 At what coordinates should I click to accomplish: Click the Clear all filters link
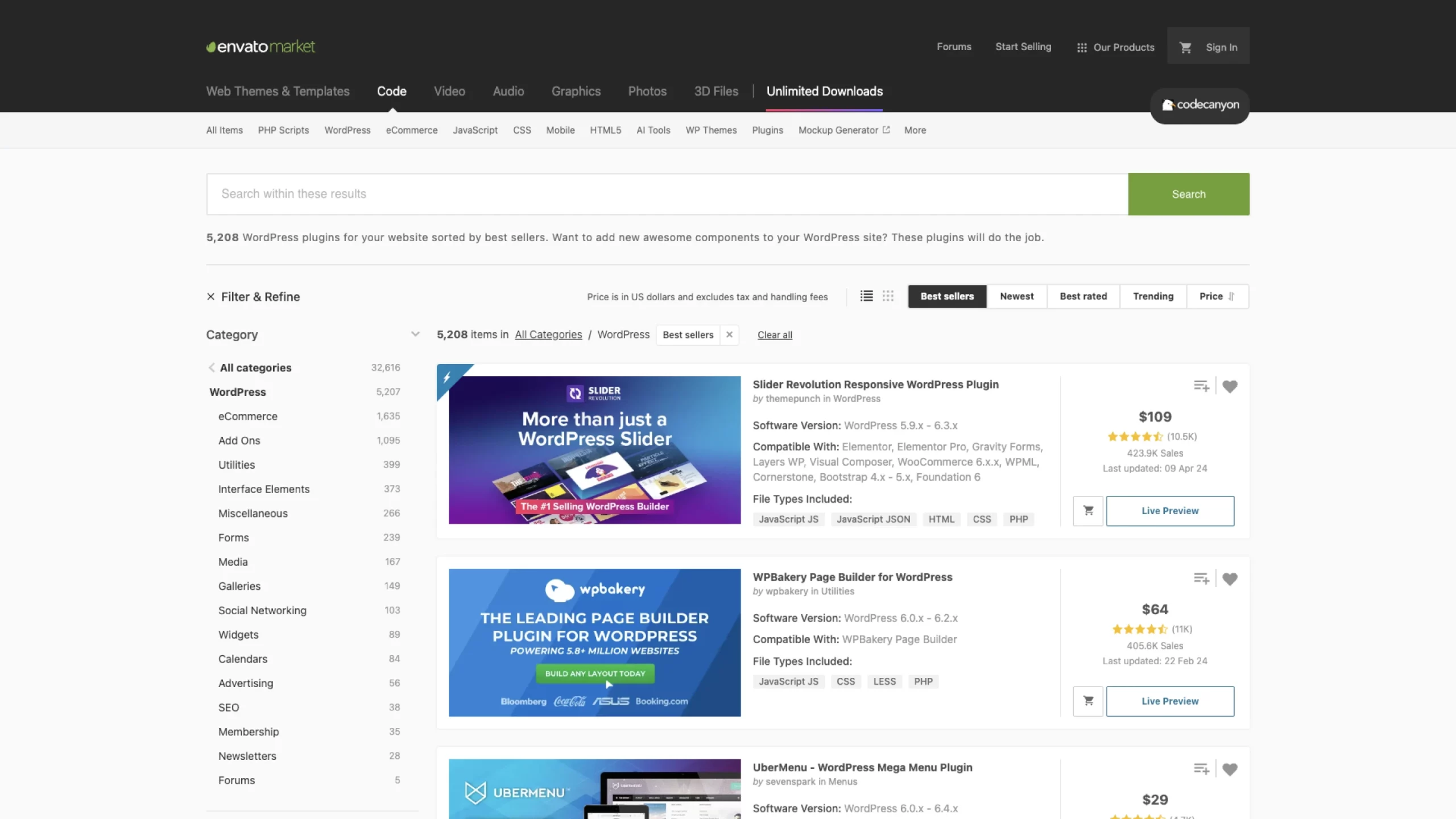click(775, 334)
